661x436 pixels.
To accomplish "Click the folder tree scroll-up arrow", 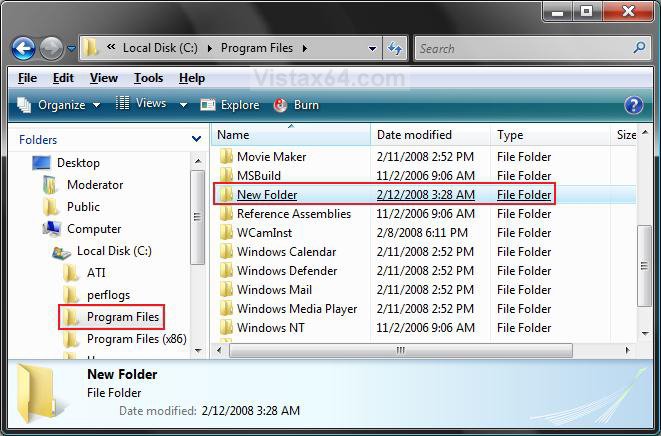I will (198, 161).
